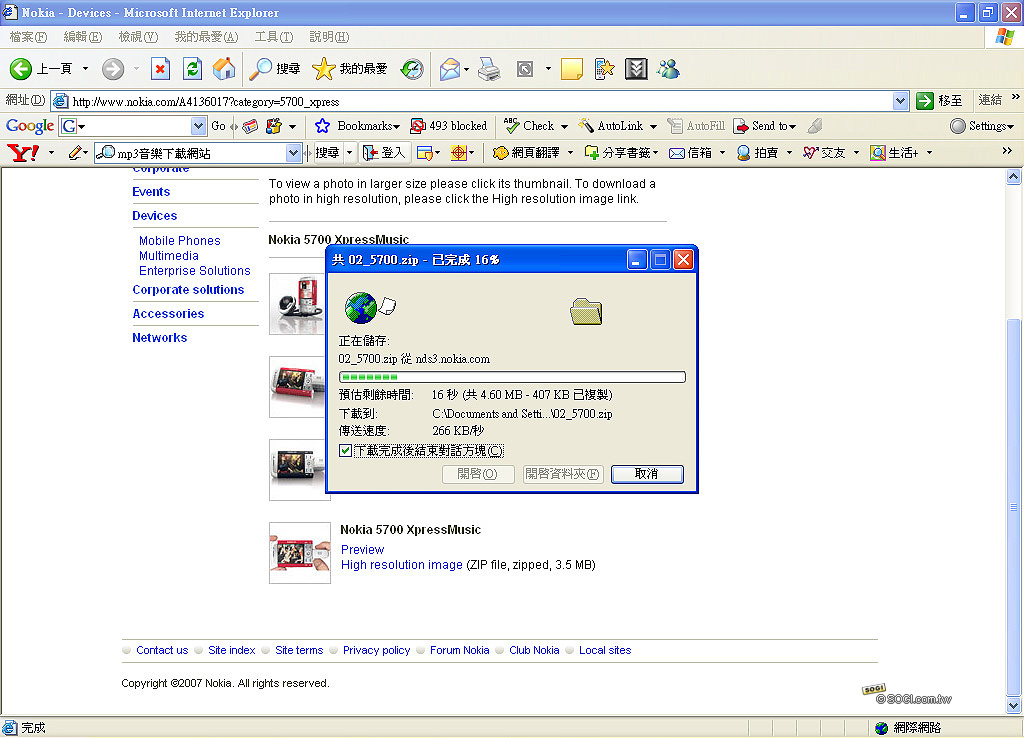Open Google toolbar Settings
1024x738 pixels.
click(982, 126)
